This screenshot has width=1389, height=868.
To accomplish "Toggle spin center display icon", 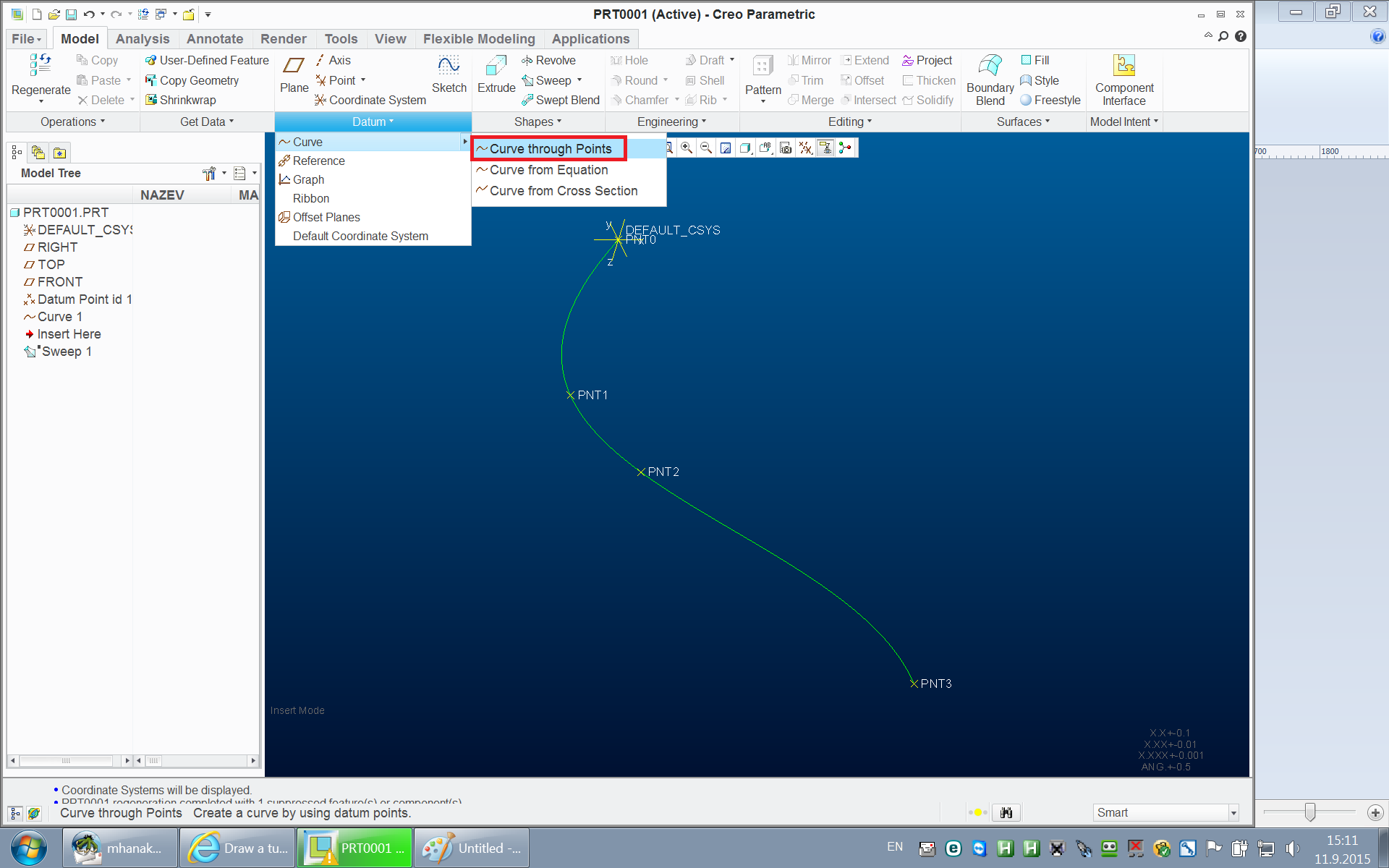I will [x=845, y=148].
